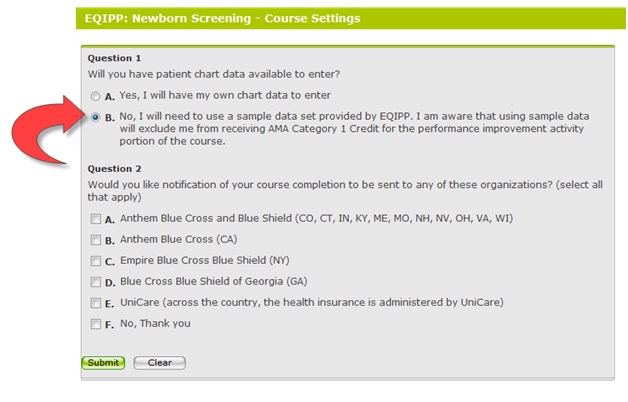This screenshot has width=628, height=402.
Task: Select radio option B for sample data set
Action: 95,117
